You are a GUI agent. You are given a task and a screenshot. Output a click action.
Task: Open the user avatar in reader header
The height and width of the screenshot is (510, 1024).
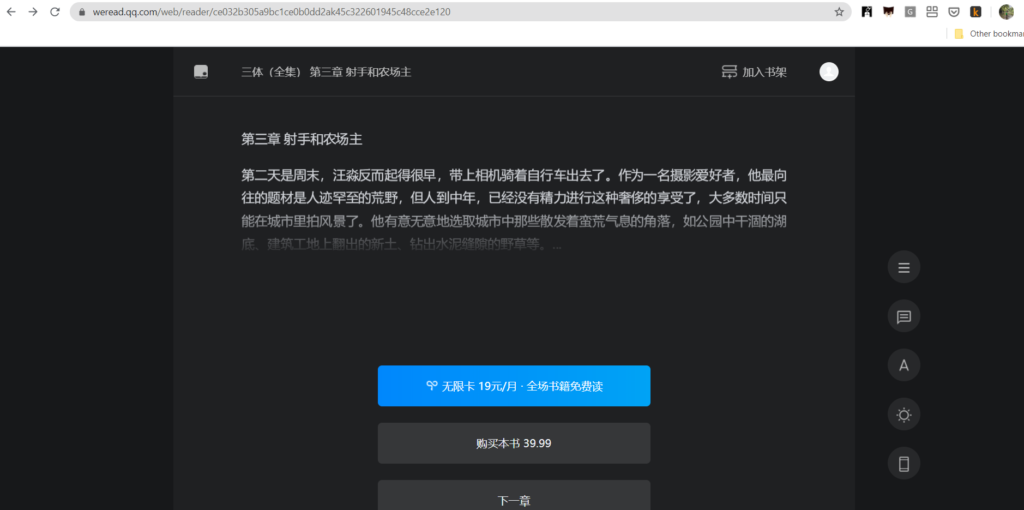[829, 72]
